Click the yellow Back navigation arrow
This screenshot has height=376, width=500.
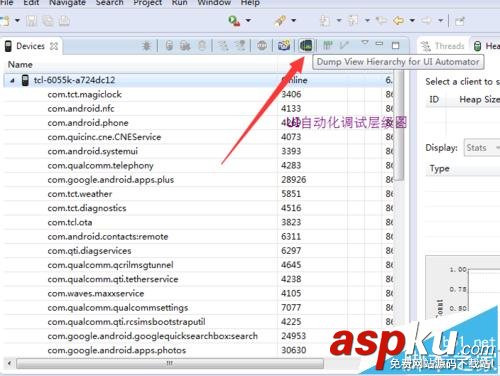pos(399,21)
